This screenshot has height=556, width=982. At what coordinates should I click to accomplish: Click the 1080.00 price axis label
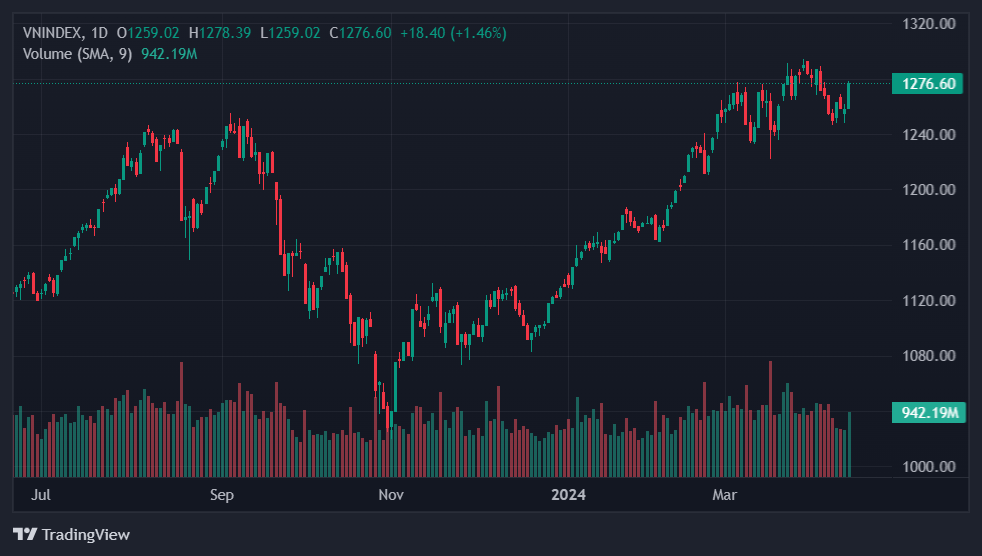(x=929, y=356)
